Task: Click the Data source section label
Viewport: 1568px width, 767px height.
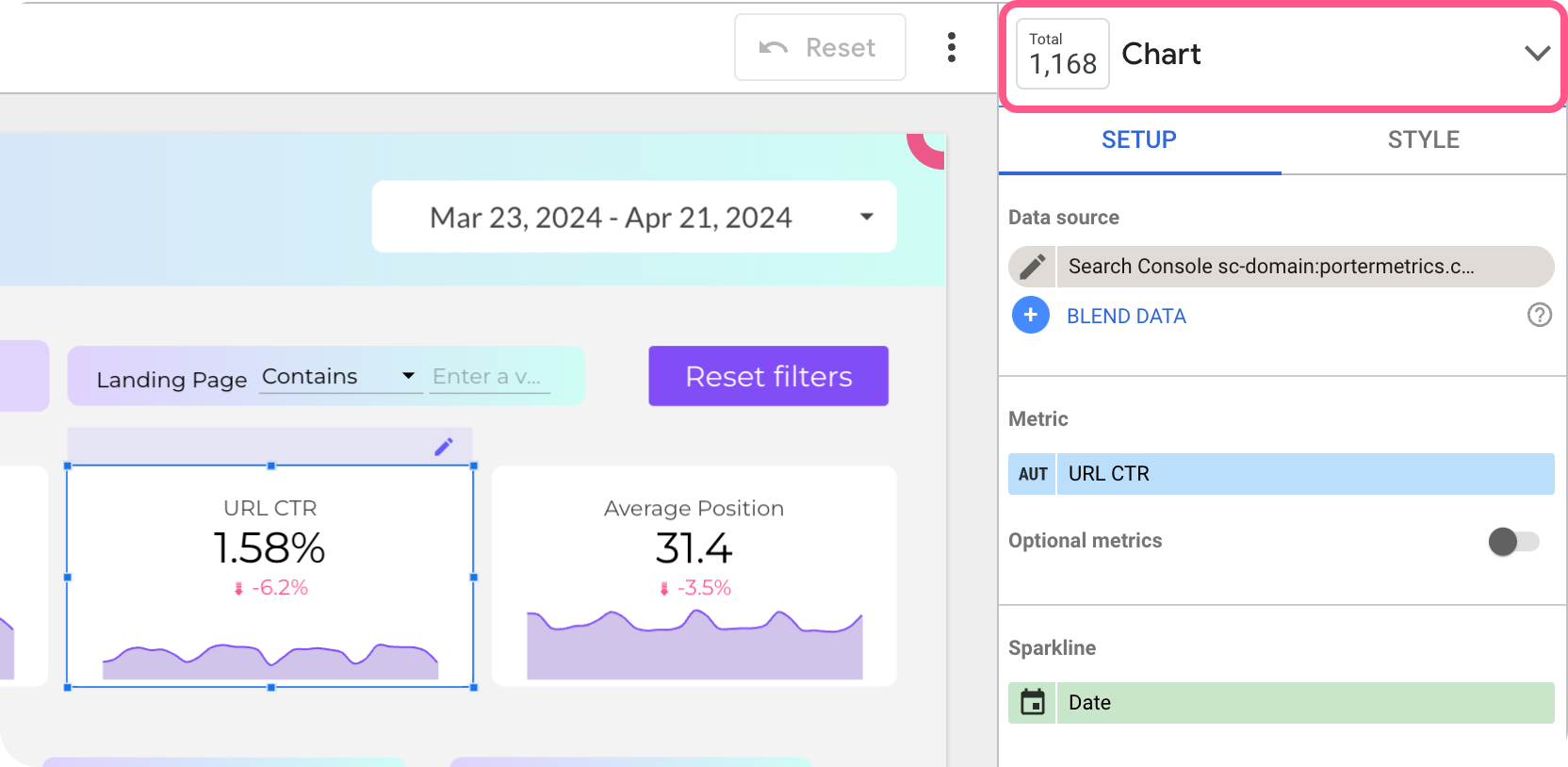Action: coord(1064,218)
